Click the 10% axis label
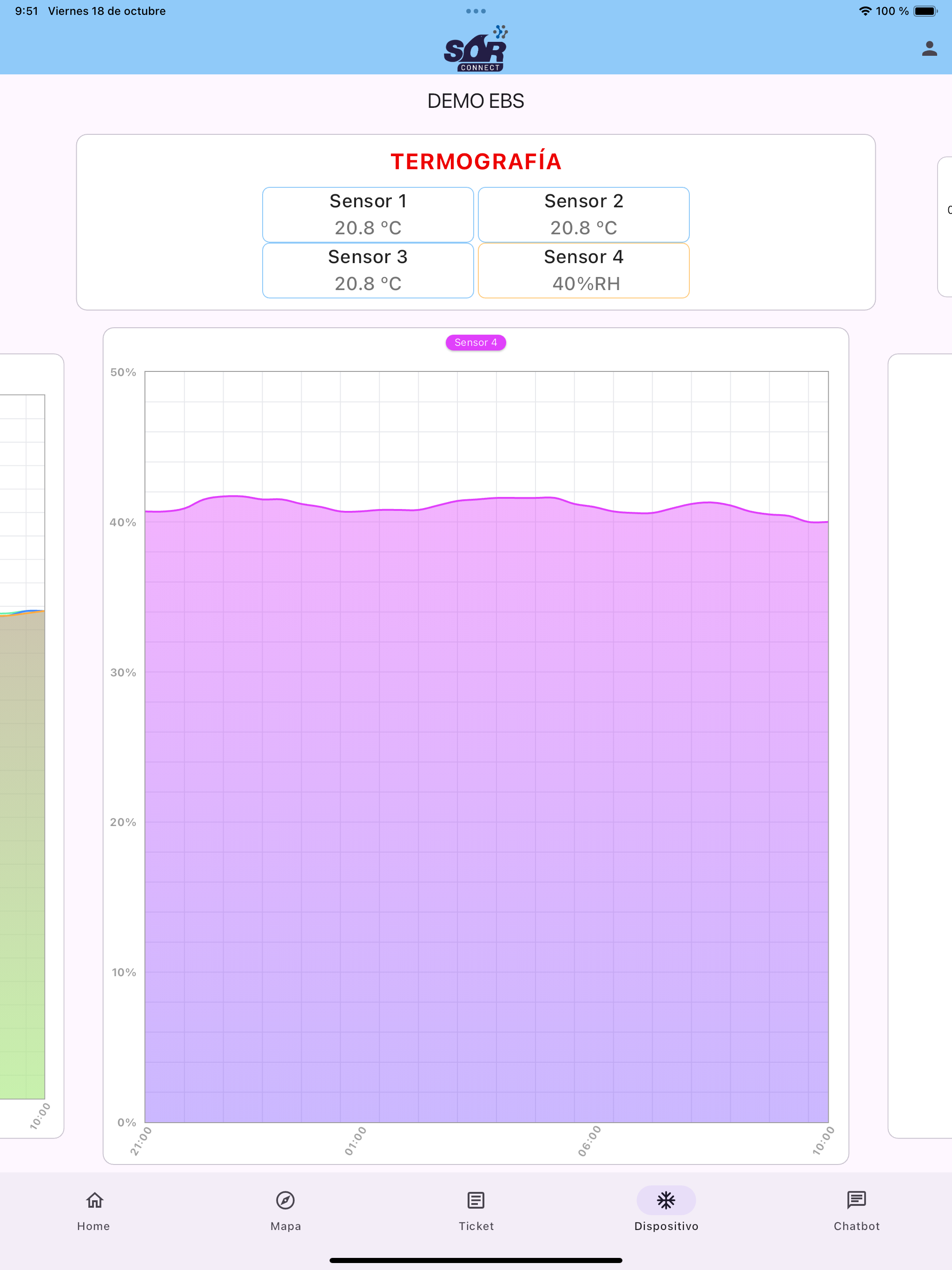Image resolution: width=952 pixels, height=1270 pixels. (x=124, y=972)
